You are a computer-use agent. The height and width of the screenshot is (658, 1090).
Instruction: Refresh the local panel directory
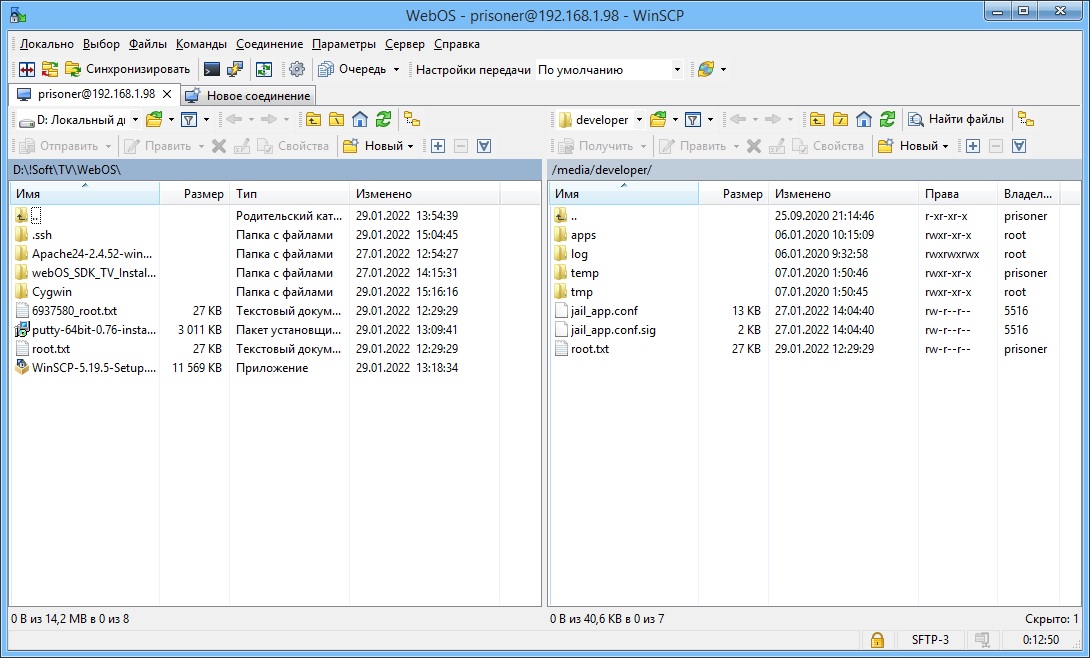[x=383, y=120]
